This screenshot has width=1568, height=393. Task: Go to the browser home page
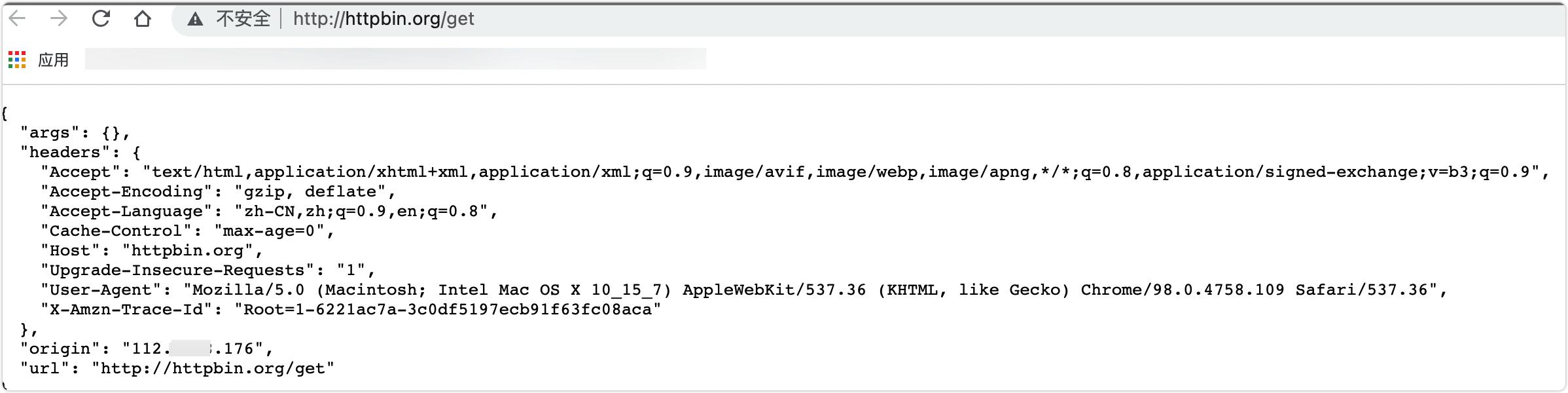tap(143, 19)
